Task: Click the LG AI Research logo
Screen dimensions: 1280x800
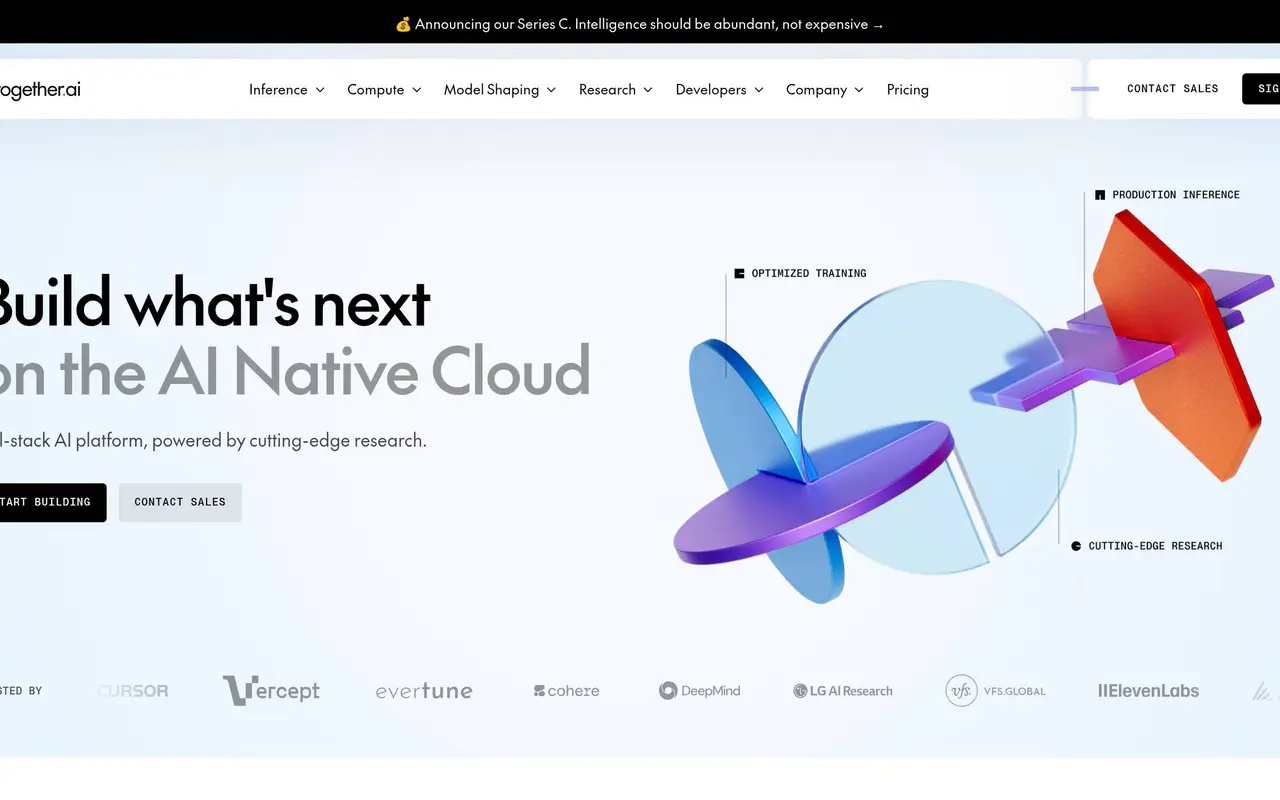Action: (843, 691)
